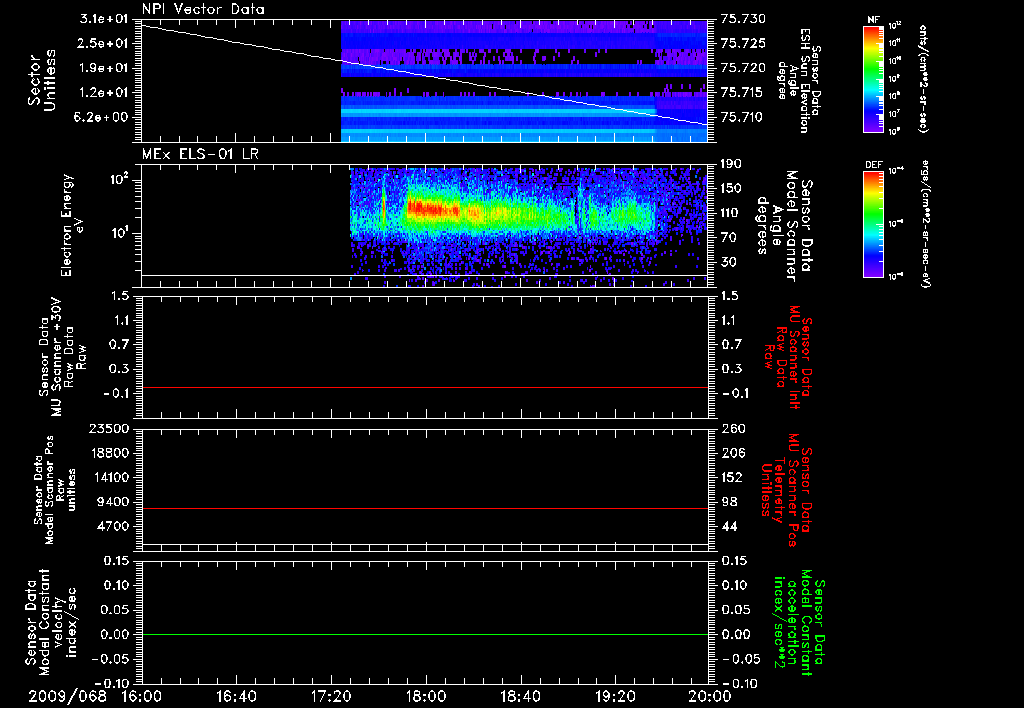Click the red MU Scanner Init Raw Data label
Screen dimensions: 1024x708
tap(790, 357)
